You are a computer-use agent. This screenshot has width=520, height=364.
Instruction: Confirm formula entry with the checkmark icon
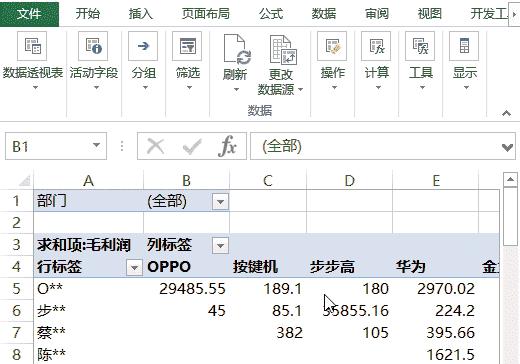tap(192, 146)
